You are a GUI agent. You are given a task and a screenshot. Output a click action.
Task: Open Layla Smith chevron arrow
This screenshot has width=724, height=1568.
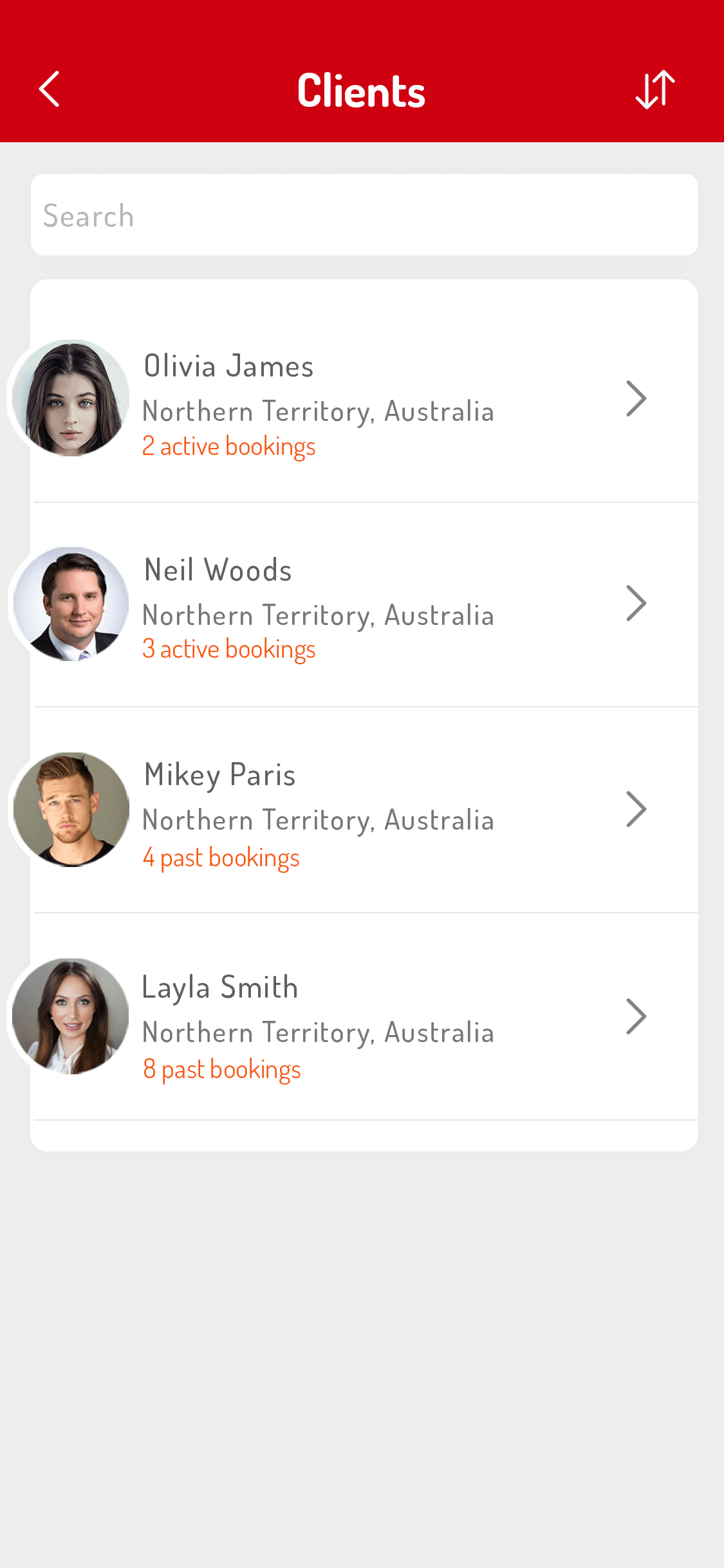[x=636, y=1016]
